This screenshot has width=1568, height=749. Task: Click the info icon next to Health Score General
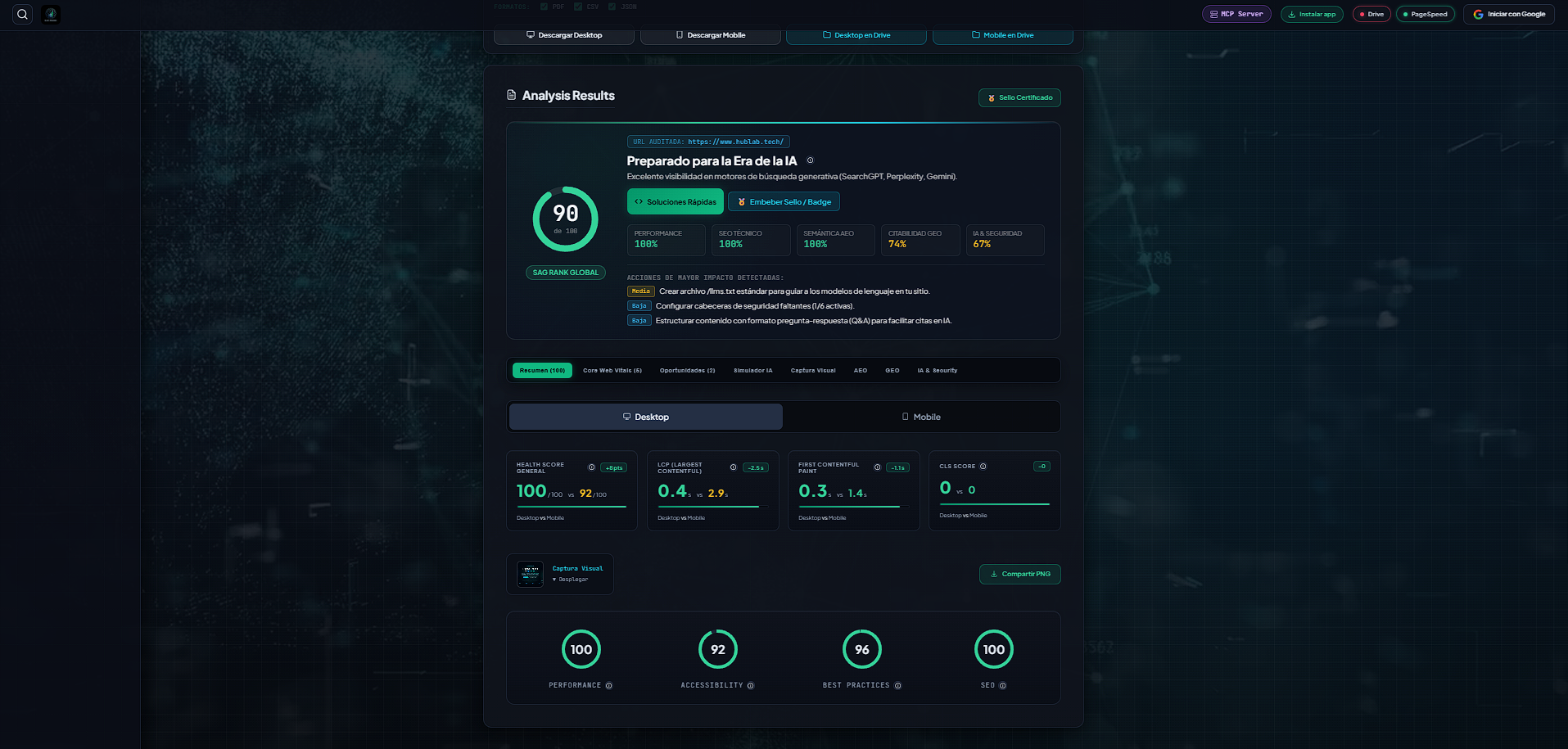pyautogui.click(x=591, y=467)
